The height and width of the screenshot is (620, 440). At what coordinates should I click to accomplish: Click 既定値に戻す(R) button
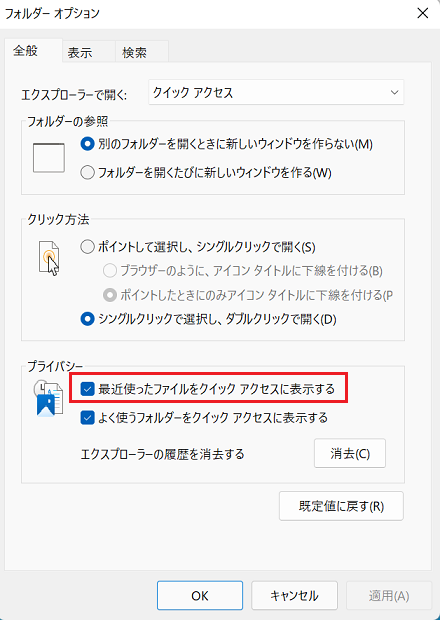coord(341,506)
